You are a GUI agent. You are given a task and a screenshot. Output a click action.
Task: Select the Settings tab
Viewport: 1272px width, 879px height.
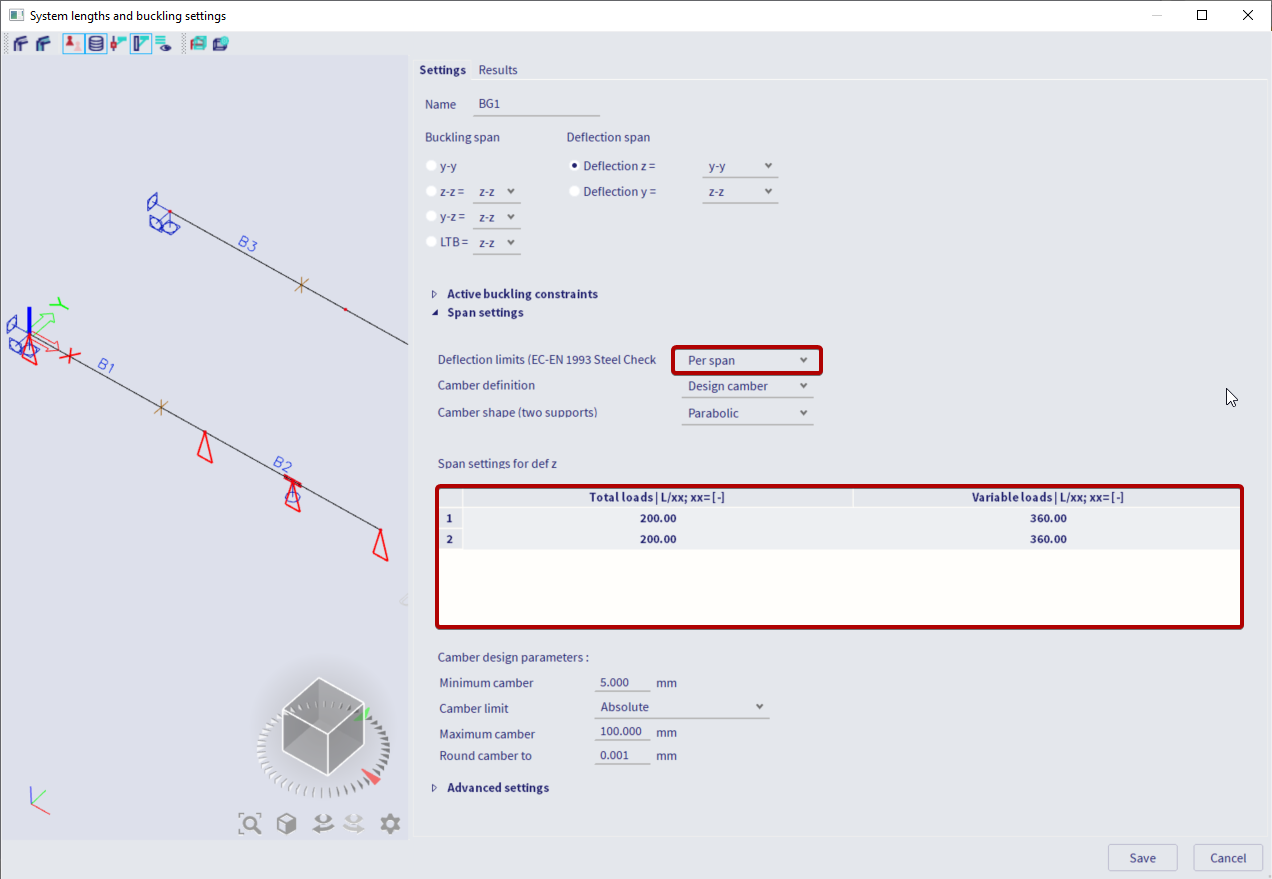pyautogui.click(x=443, y=70)
